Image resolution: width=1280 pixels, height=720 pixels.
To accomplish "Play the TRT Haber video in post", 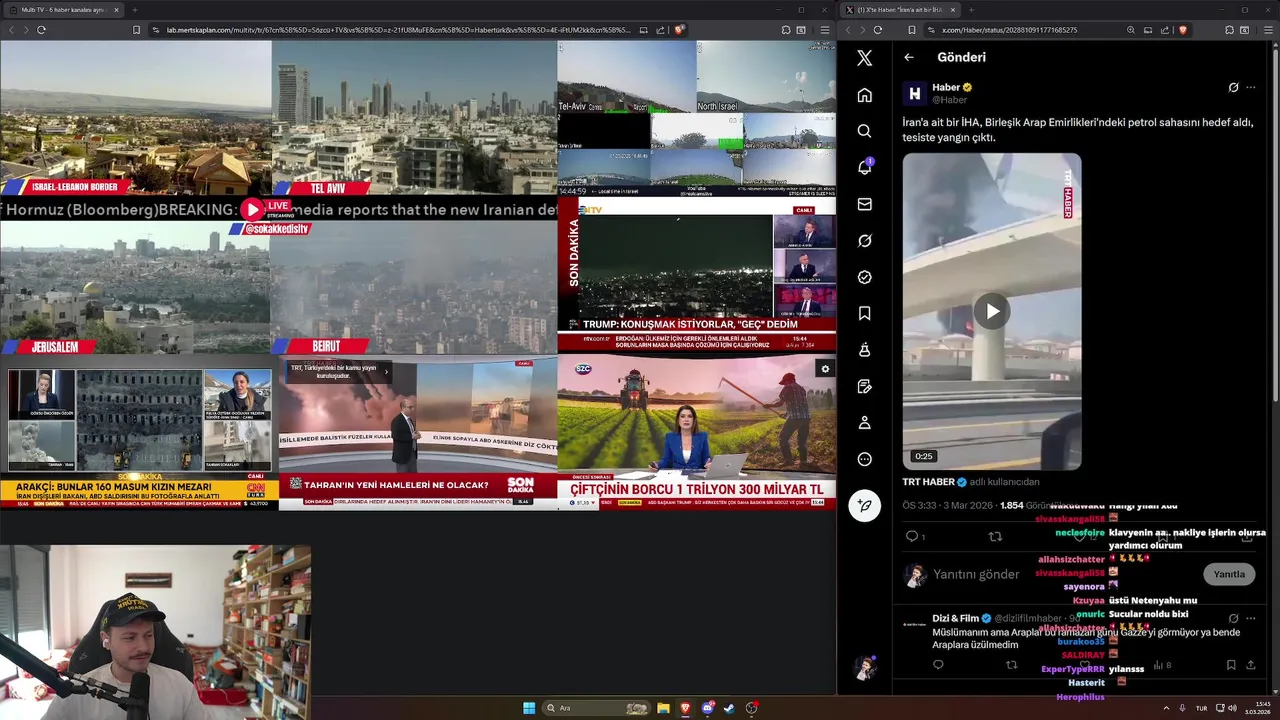I will 992,312.
